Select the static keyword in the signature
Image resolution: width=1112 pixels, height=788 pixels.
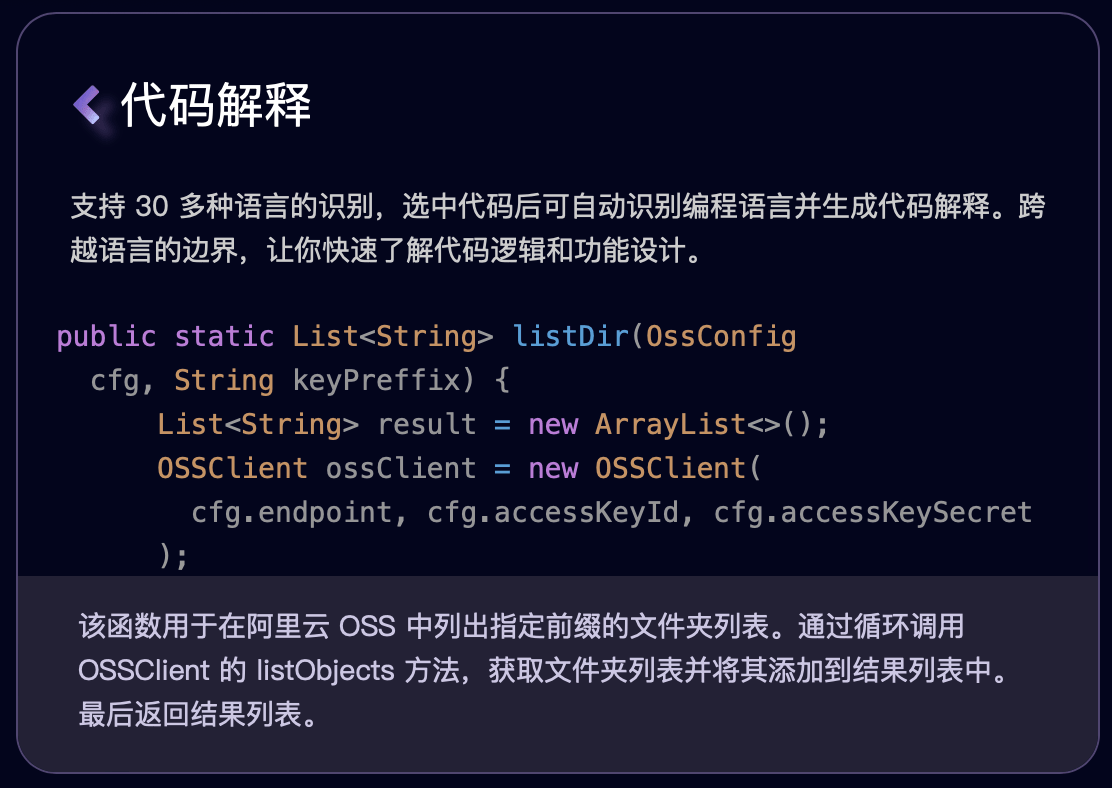point(224,336)
